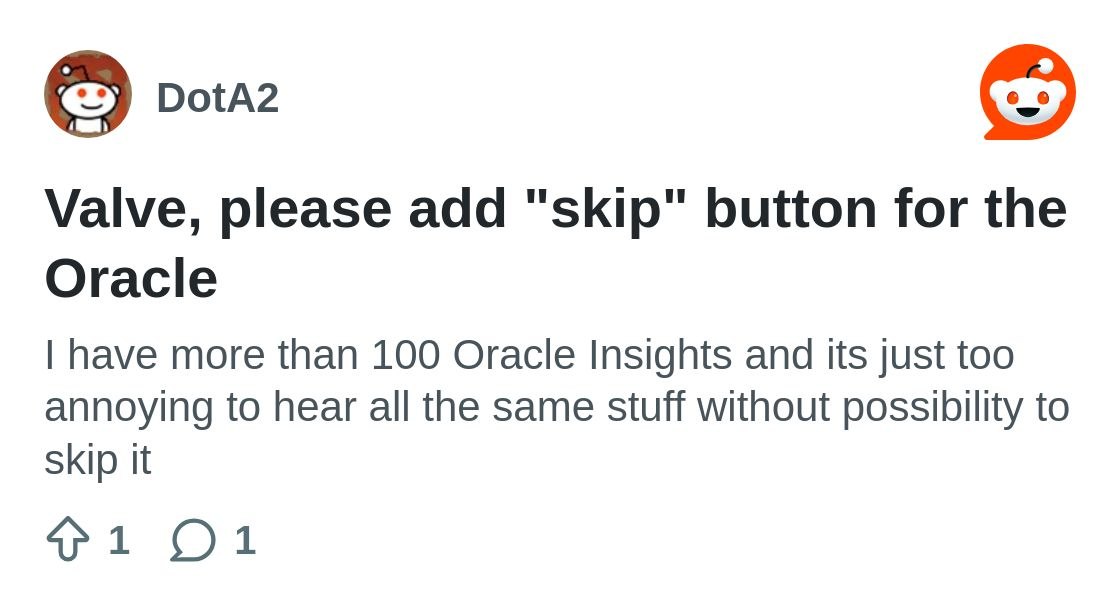Open the post titled Valve please add skip
This screenshot has width=1120, height=614.
click(556, 243)
